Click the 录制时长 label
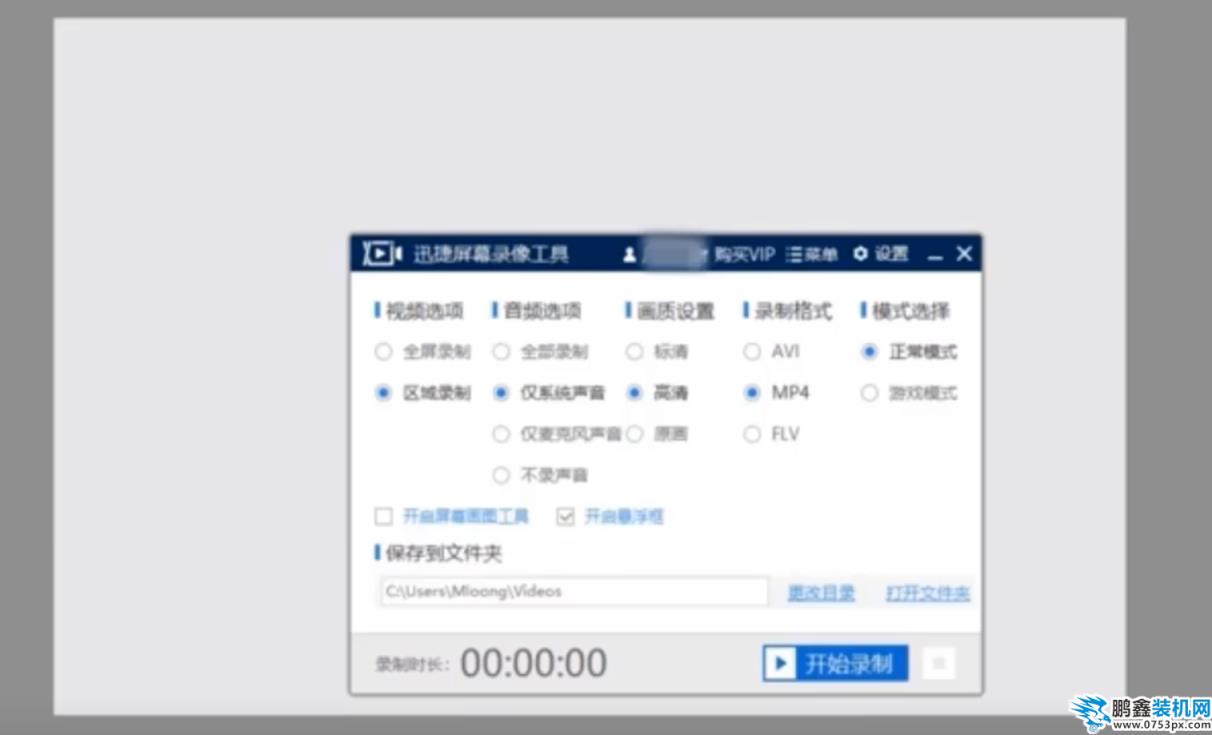The image size is (1212, 735). click(x=413, y=664)
